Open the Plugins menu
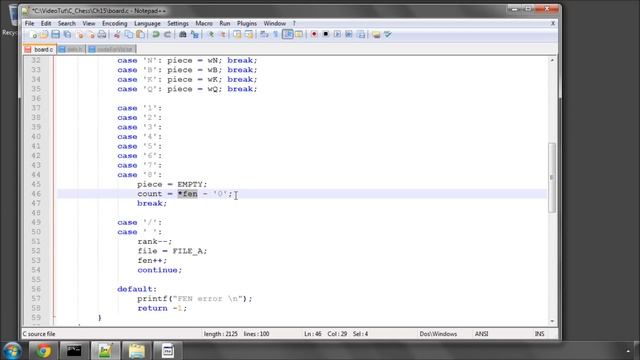Screen dimensions: 640x360 [247, 23]
